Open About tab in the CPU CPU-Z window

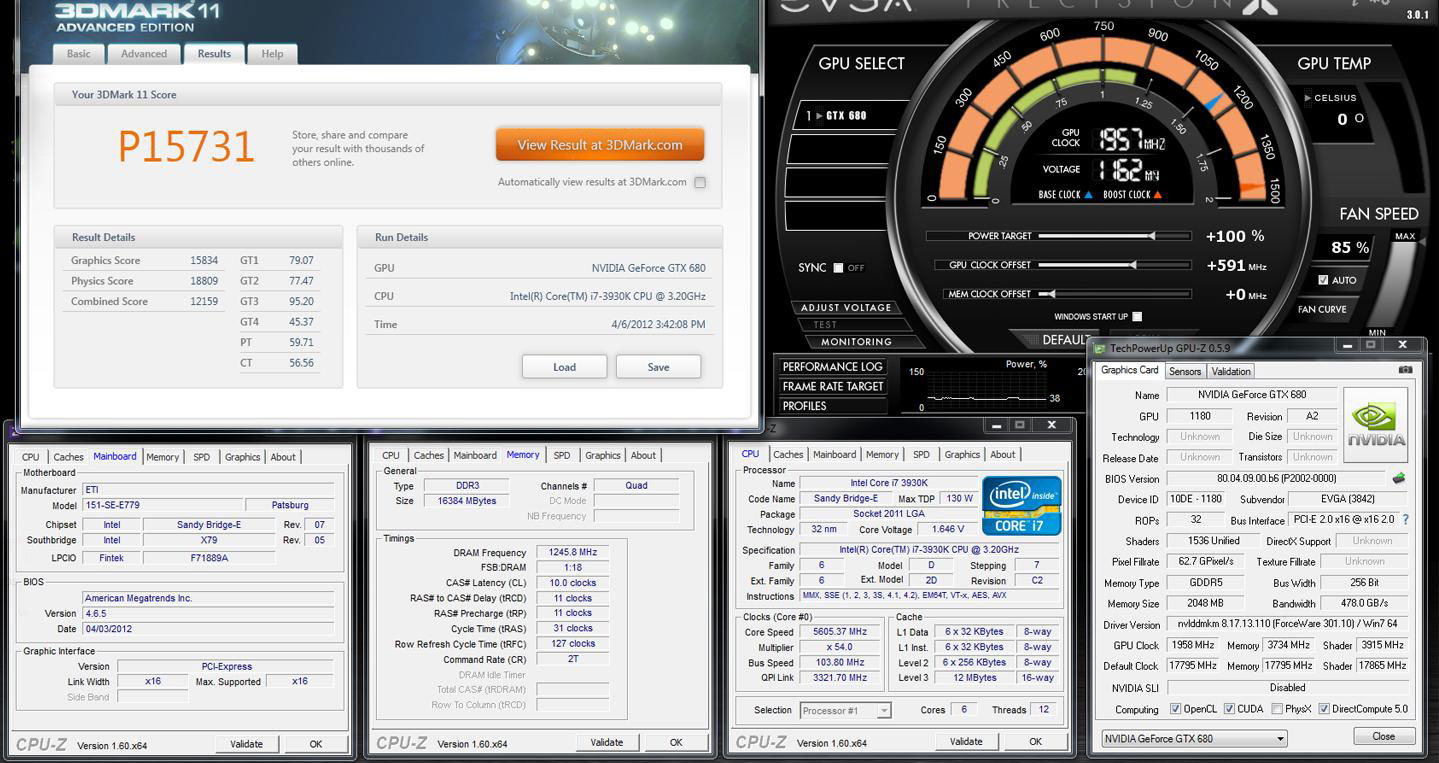point(1003,454)
